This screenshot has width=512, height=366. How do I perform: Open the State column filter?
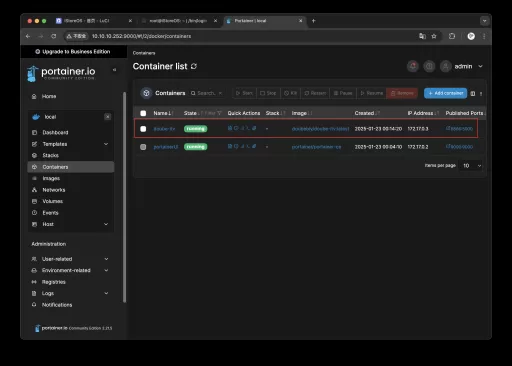tap(214, 113)
